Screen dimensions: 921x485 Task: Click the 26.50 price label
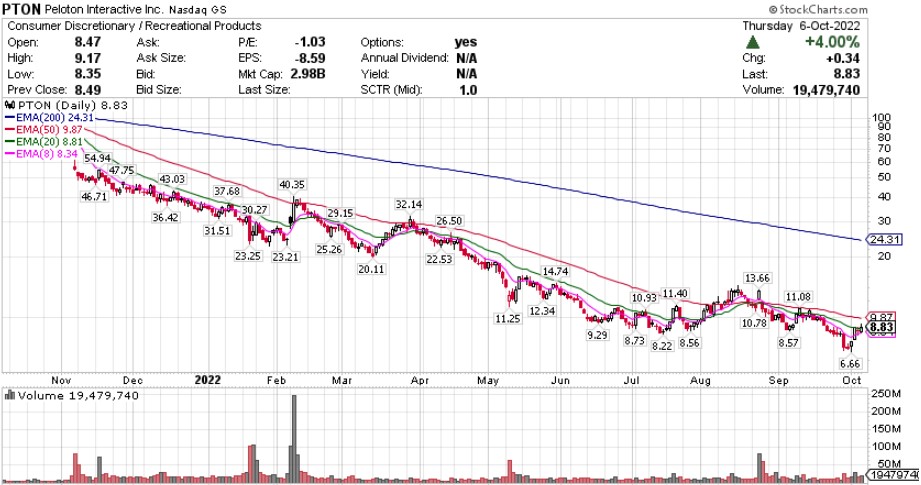(449, 221)
